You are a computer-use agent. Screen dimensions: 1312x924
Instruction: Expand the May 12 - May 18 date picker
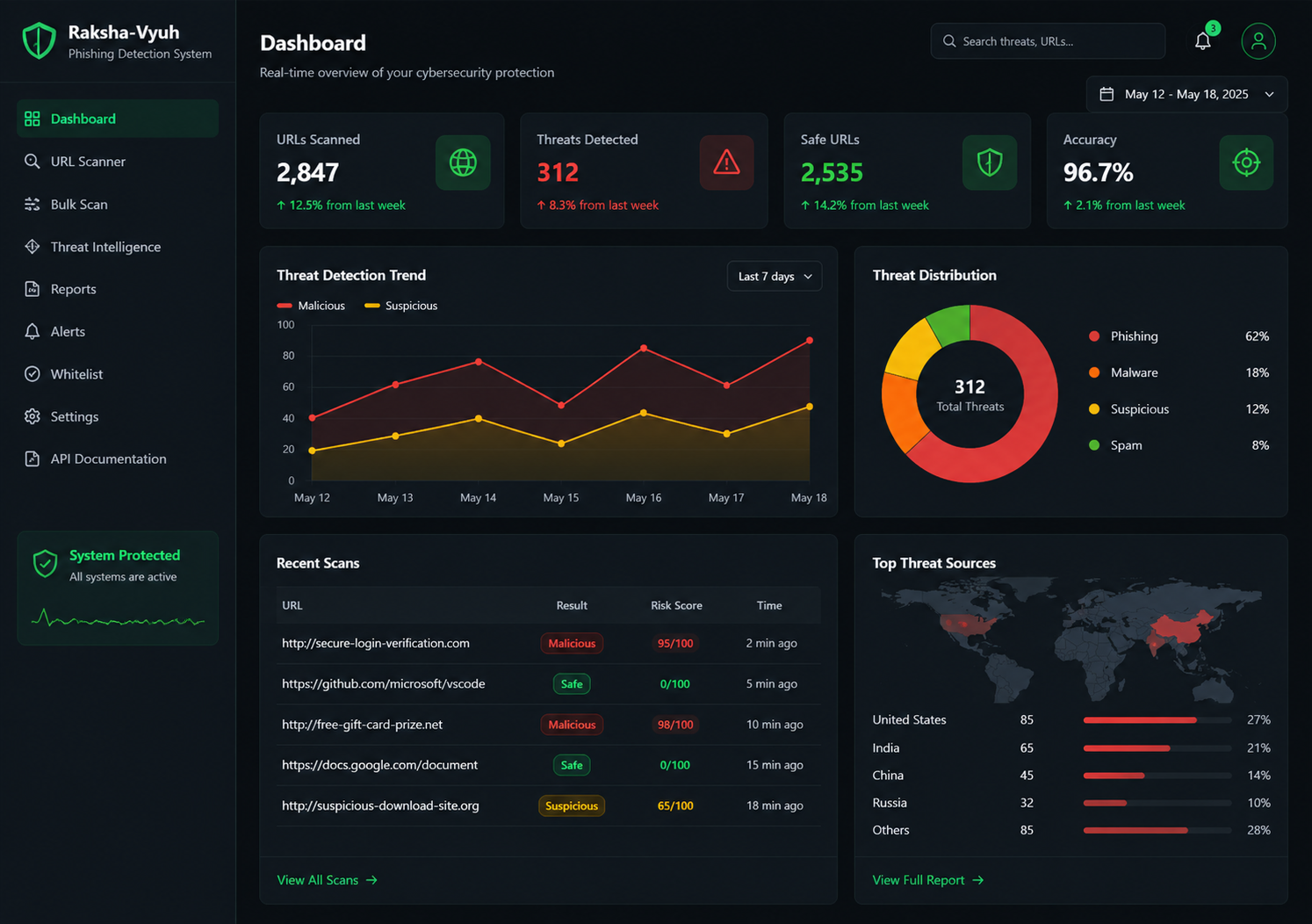[x=1186, y=94]
